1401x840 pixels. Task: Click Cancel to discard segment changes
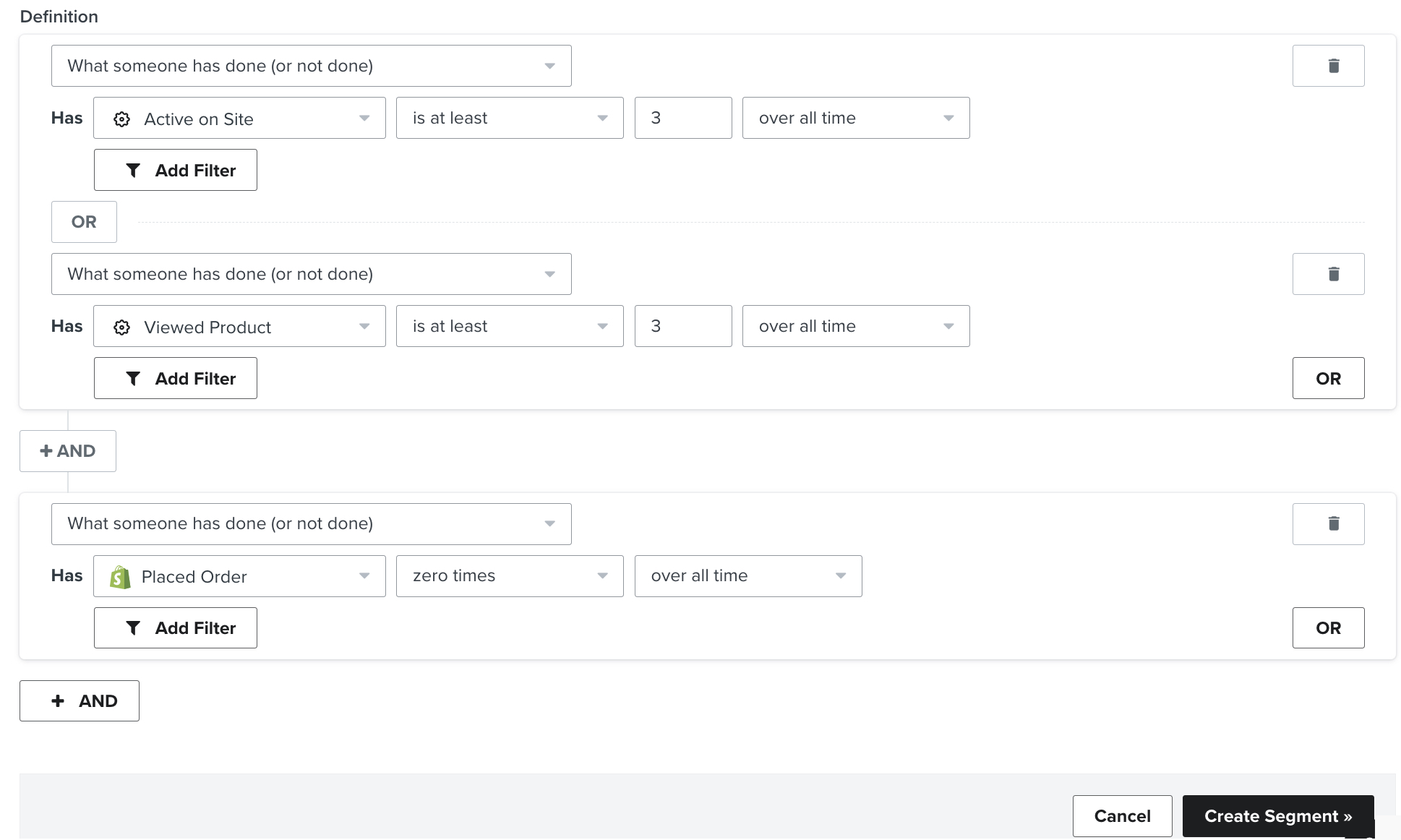pyautogui.click(x=1122, y=815)
